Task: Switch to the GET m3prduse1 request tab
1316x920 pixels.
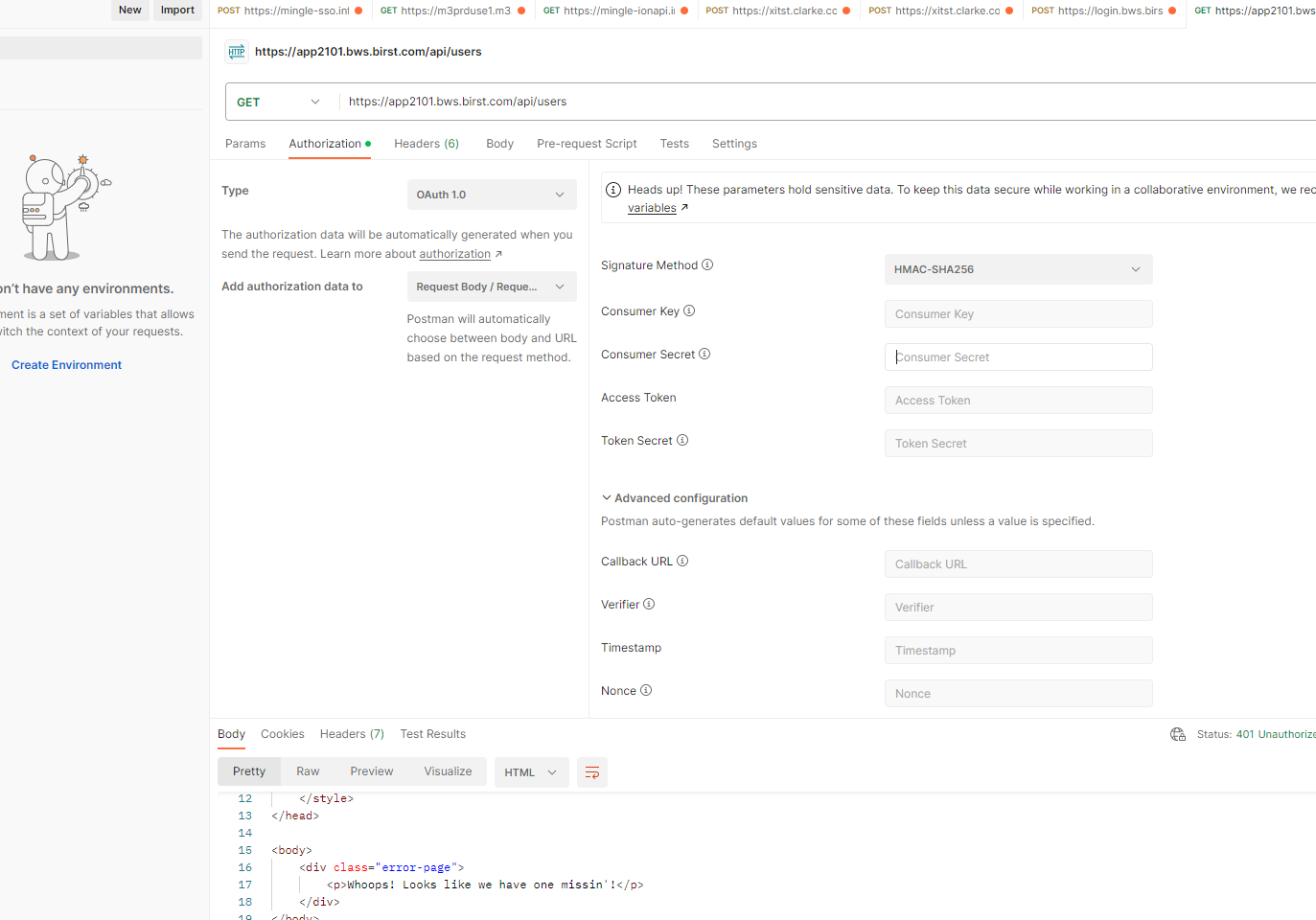Action: point(452,11)
